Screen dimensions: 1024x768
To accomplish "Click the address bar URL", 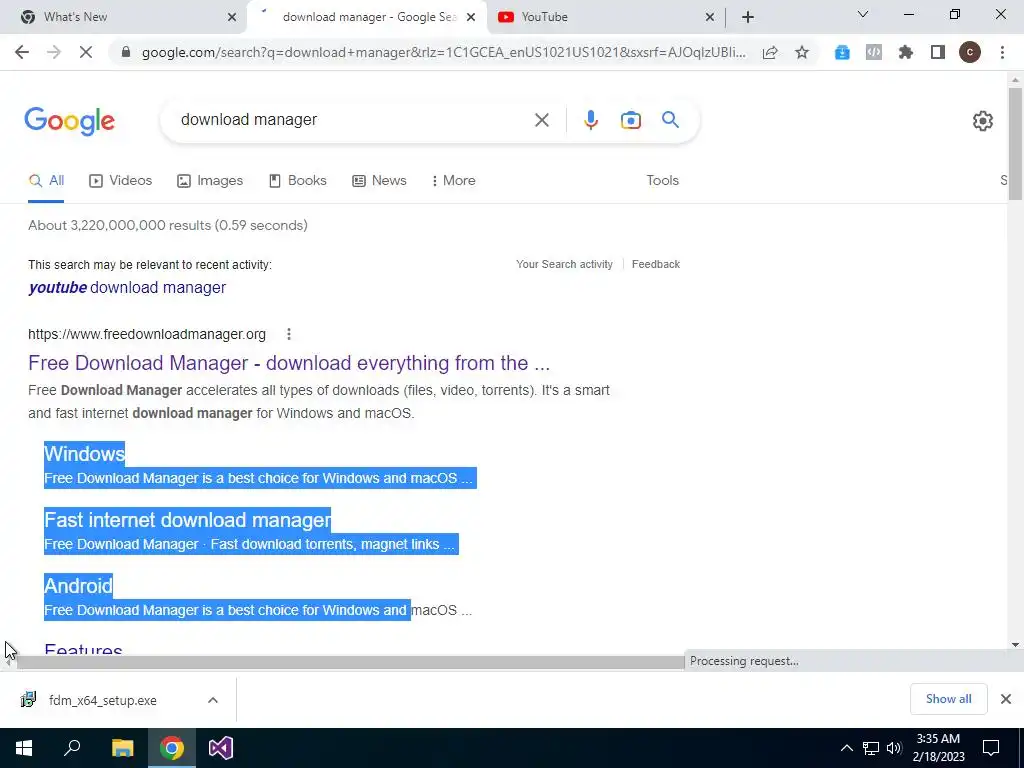I will coord(443,52).
